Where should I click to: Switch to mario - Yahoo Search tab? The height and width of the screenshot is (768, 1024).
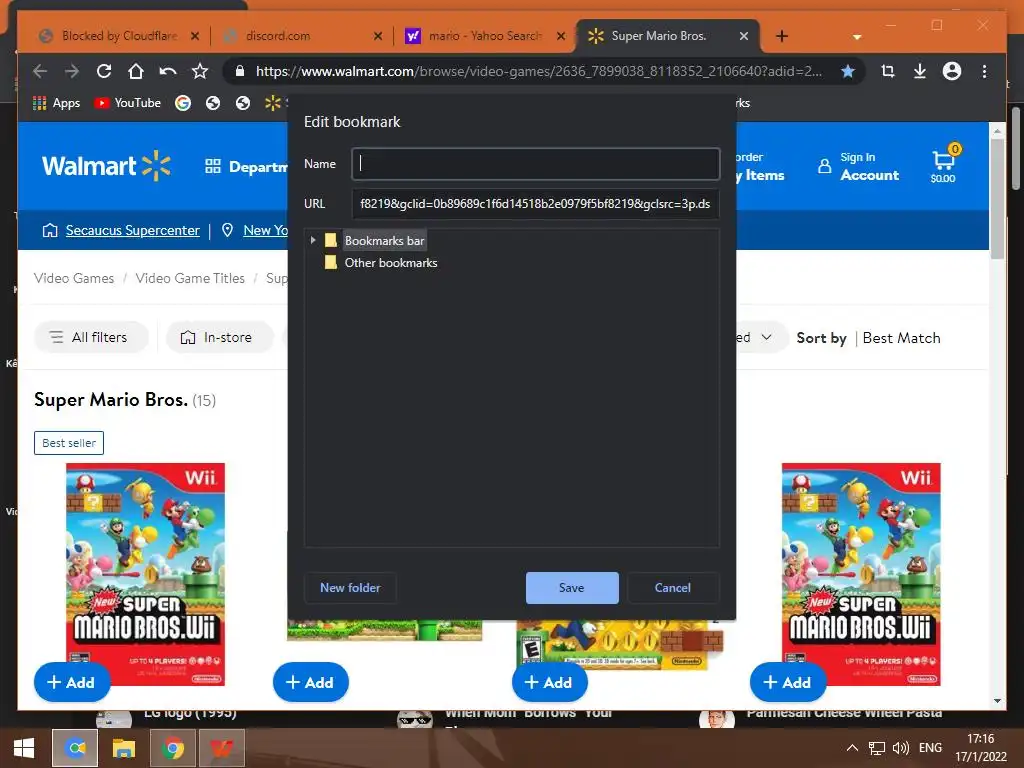coord(485,36)
